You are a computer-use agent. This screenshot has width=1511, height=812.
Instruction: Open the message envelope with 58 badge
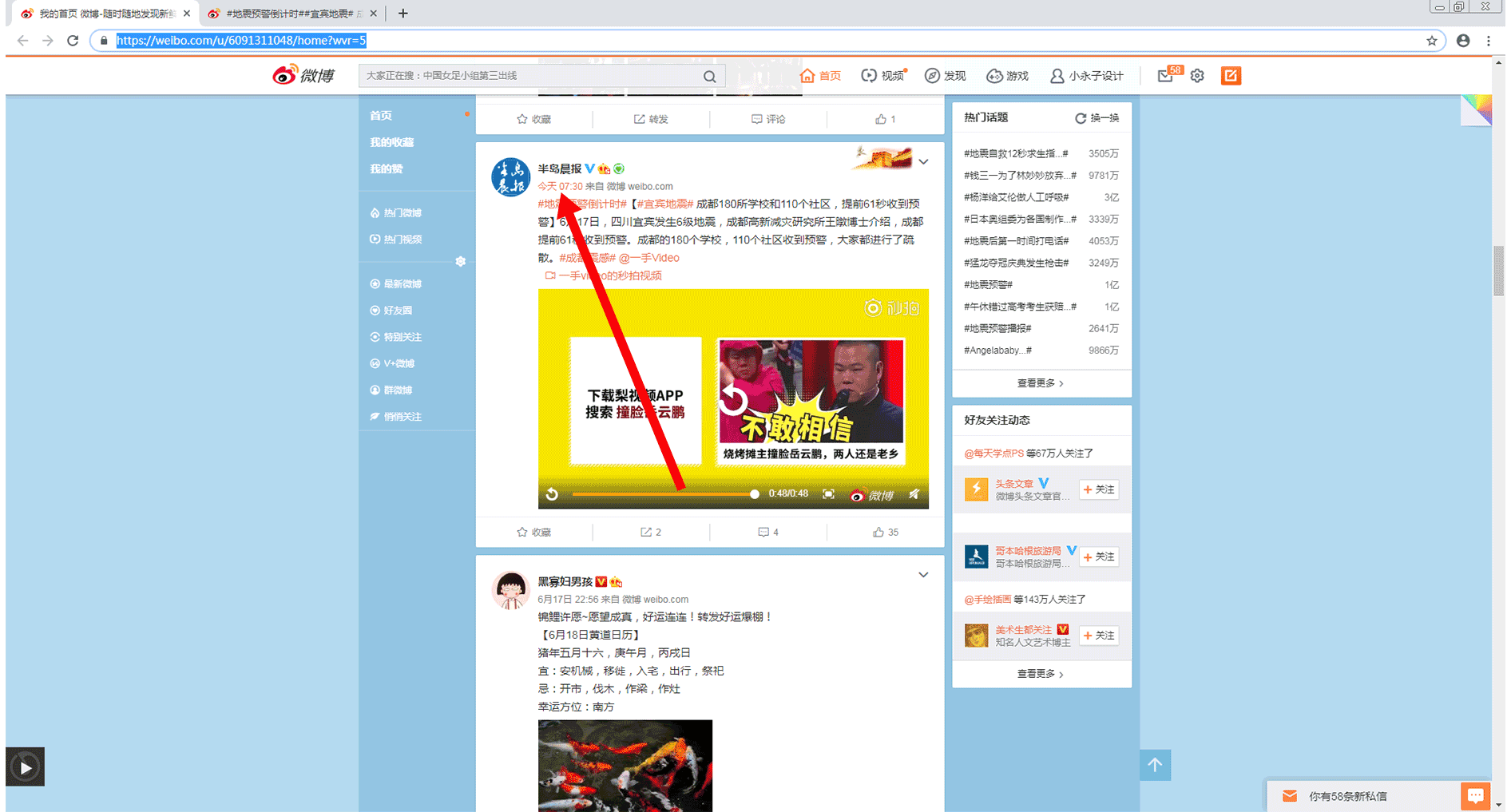coord(1166,76)
